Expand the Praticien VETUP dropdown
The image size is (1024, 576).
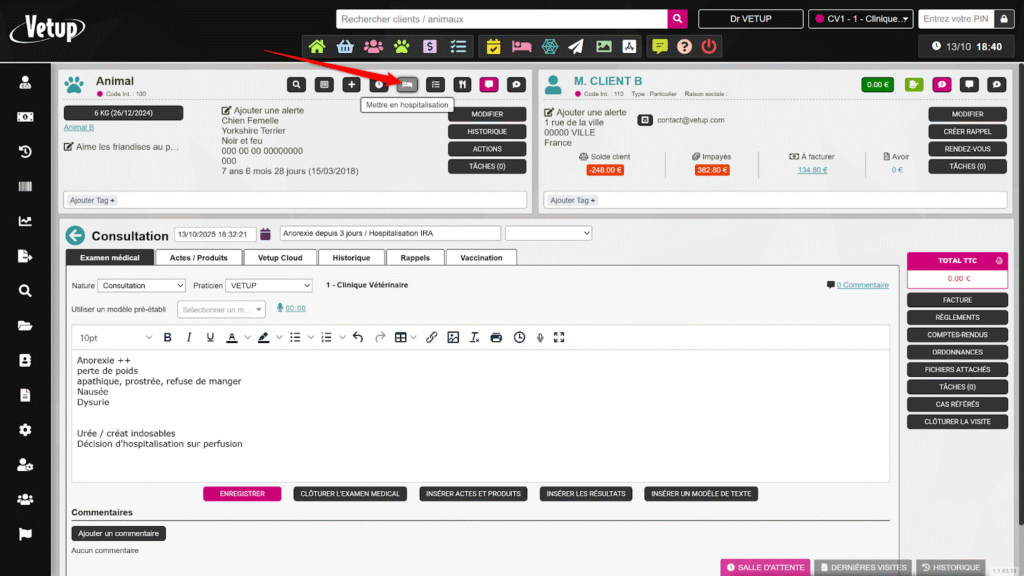[x=268, y=285]
